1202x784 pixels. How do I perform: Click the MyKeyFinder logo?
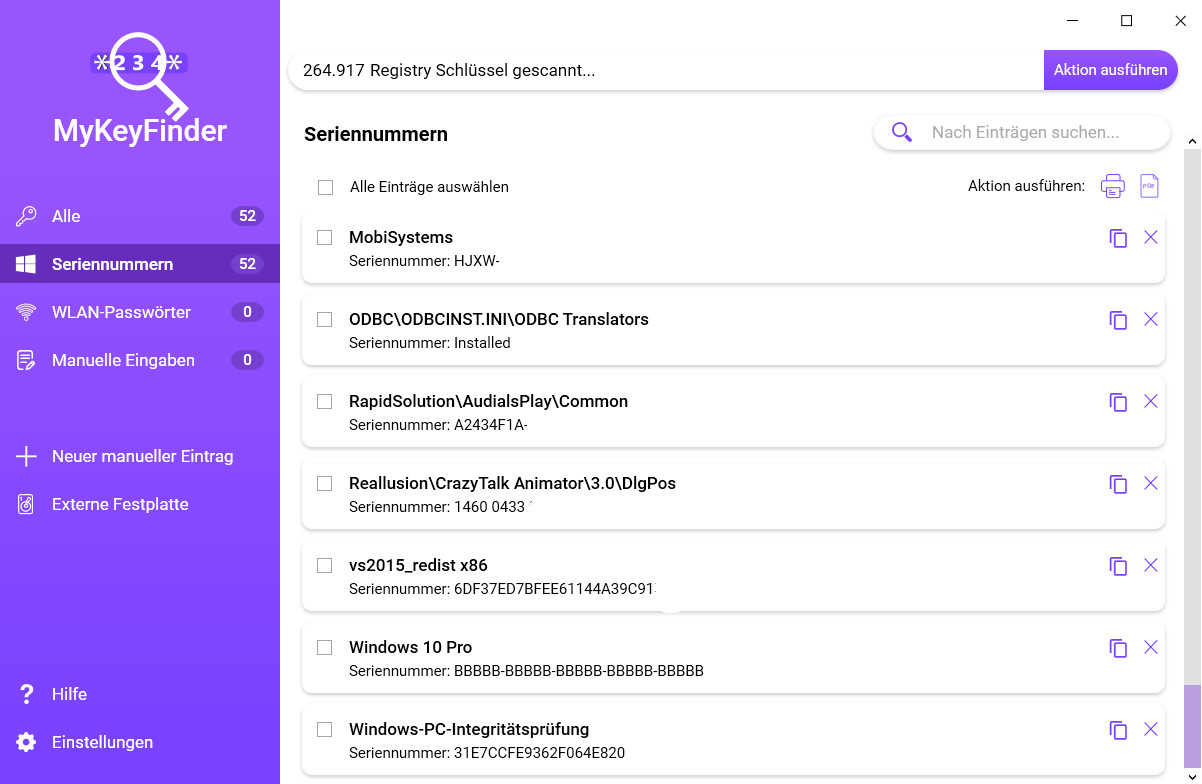pos(140,88)
